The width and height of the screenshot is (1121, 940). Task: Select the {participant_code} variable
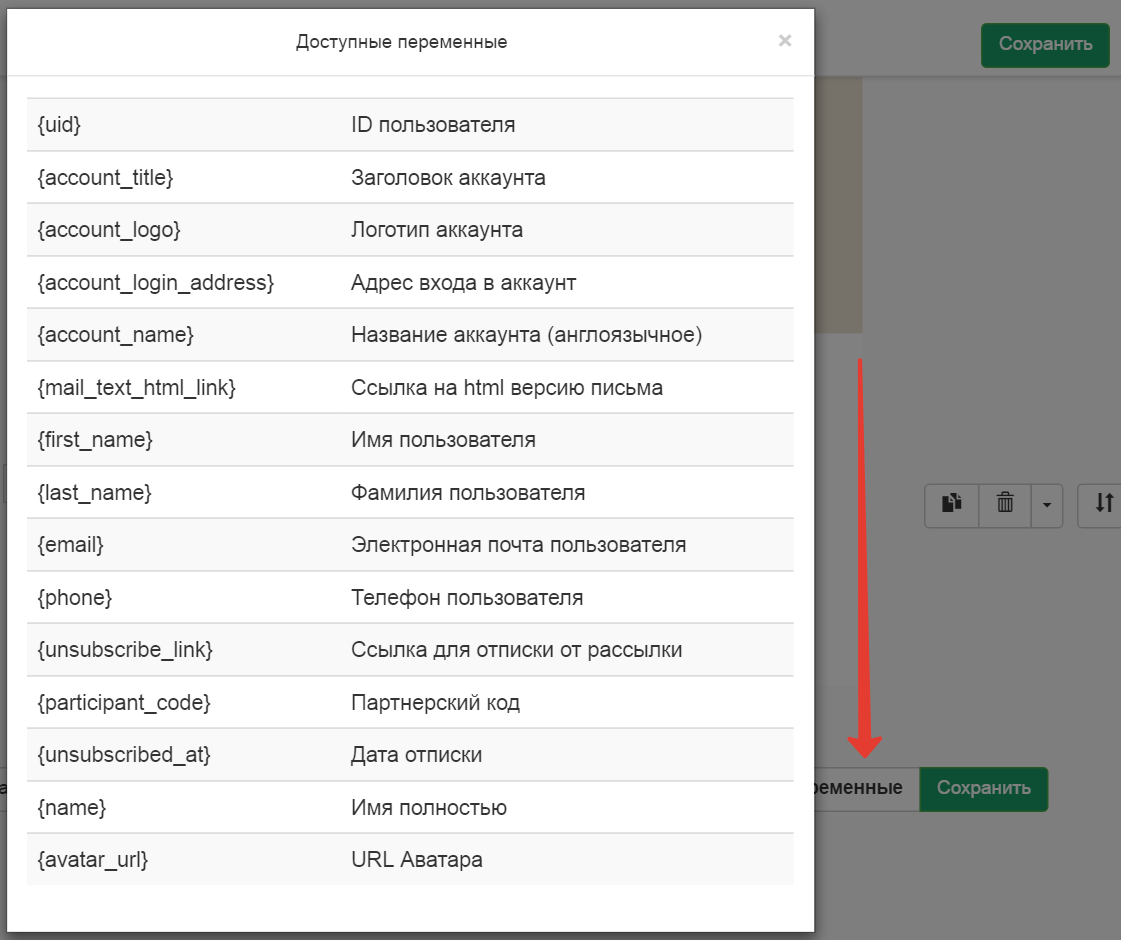pyautogui.click(x=124, y=703)
